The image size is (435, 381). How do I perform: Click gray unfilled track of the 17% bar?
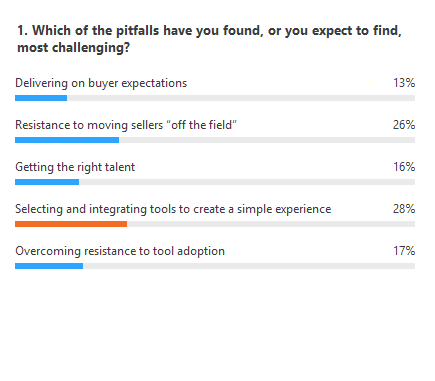coord(249,266)
